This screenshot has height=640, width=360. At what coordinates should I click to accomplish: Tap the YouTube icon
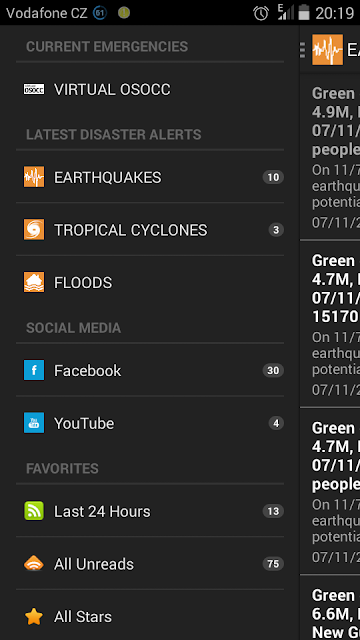(34, 423)
